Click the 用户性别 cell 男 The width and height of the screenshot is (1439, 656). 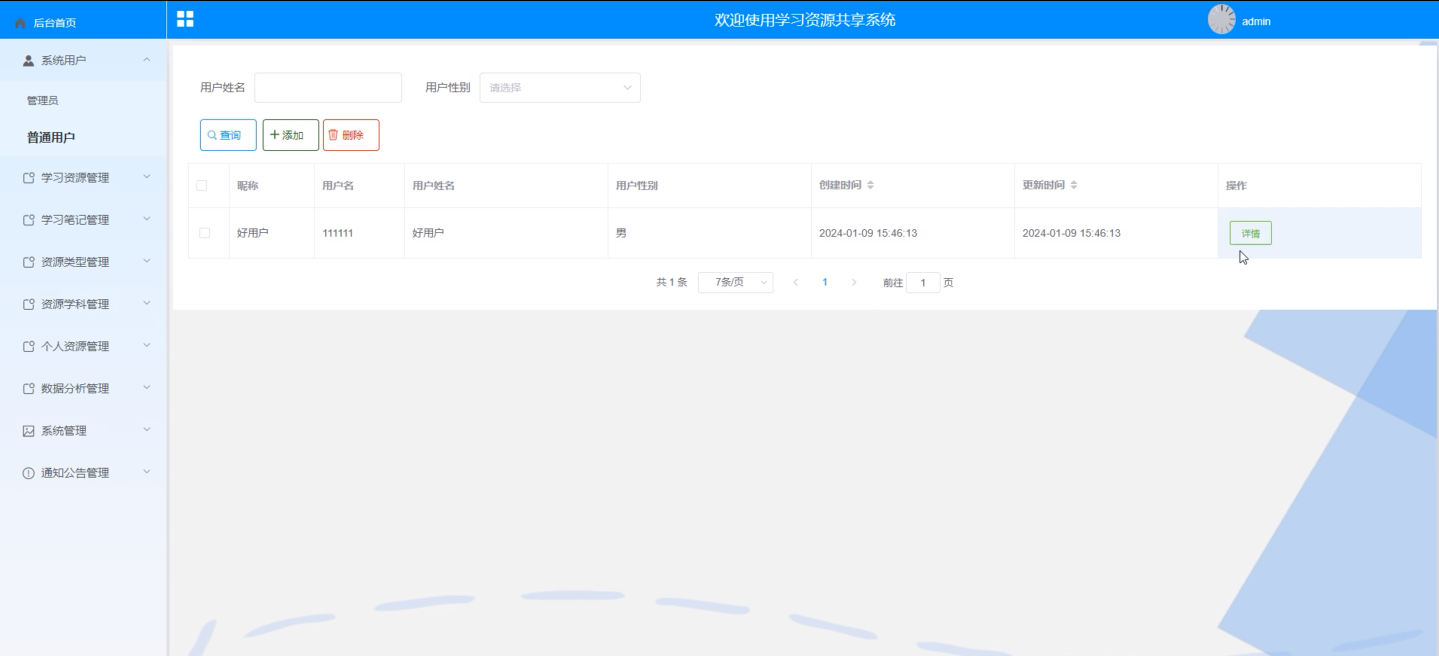(x=621, y=233)
